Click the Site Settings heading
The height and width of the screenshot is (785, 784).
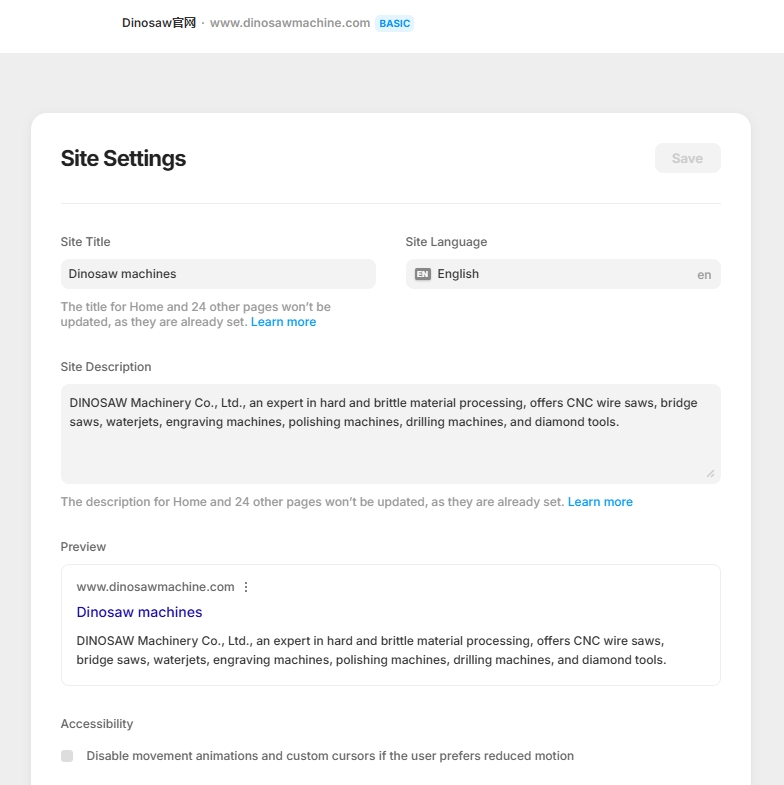tap(123, 158)
